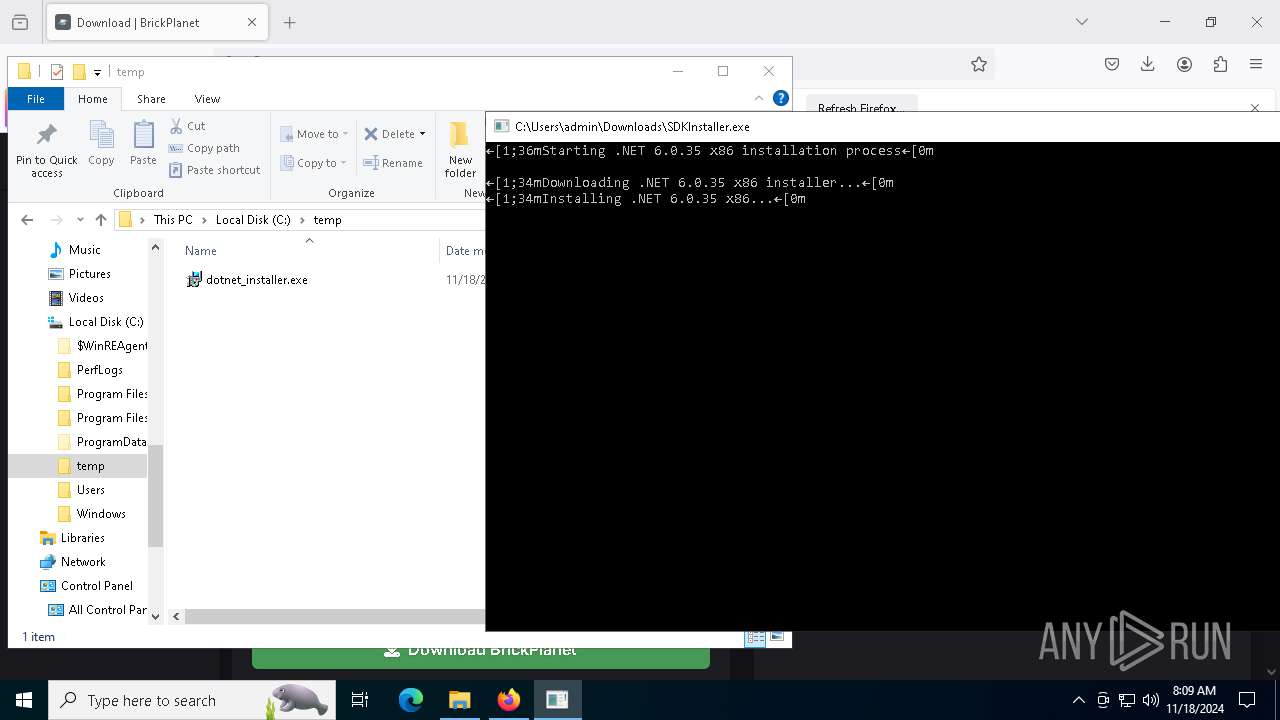Open the Copy to dropdown

tap(313, 163)
